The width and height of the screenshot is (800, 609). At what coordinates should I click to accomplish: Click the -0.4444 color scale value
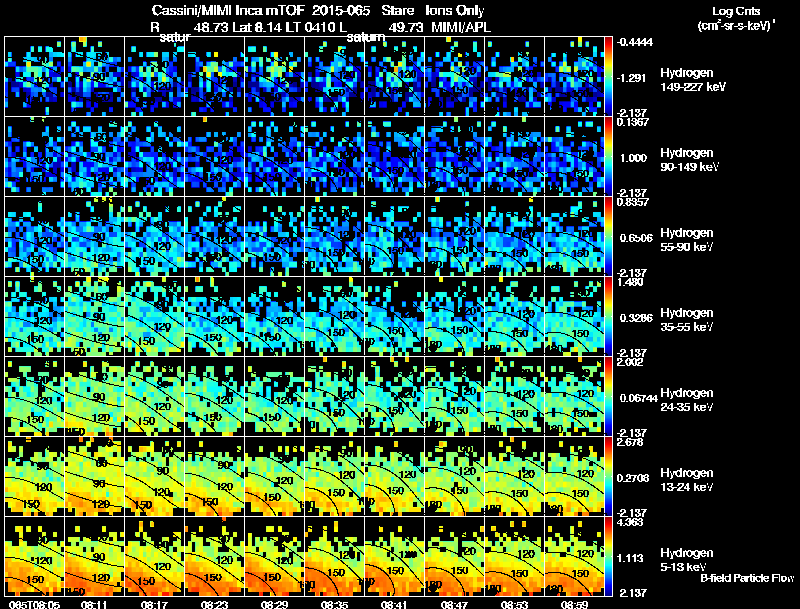pyautogui.click(x=635, y=42)
